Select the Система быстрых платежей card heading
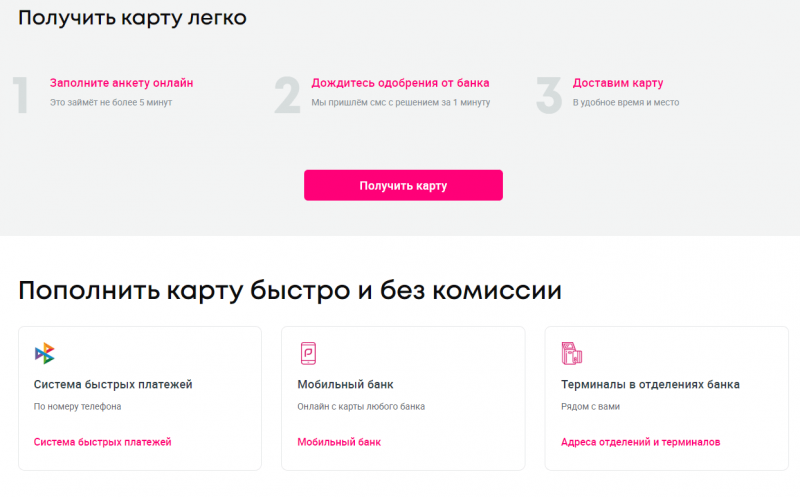 [113, 384]
